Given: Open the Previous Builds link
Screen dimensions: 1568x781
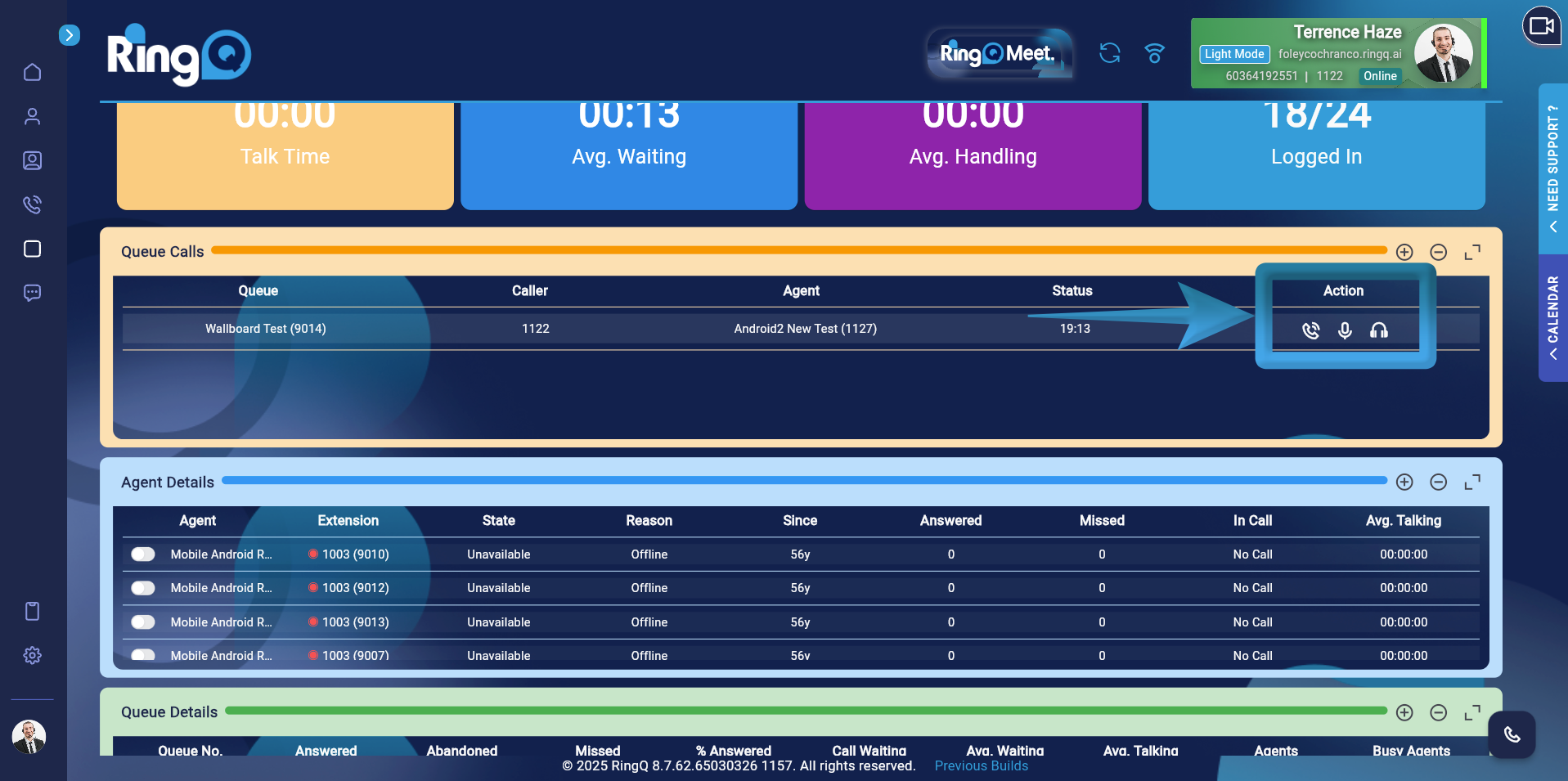Looking at the screenshot, I should point(981,766).
